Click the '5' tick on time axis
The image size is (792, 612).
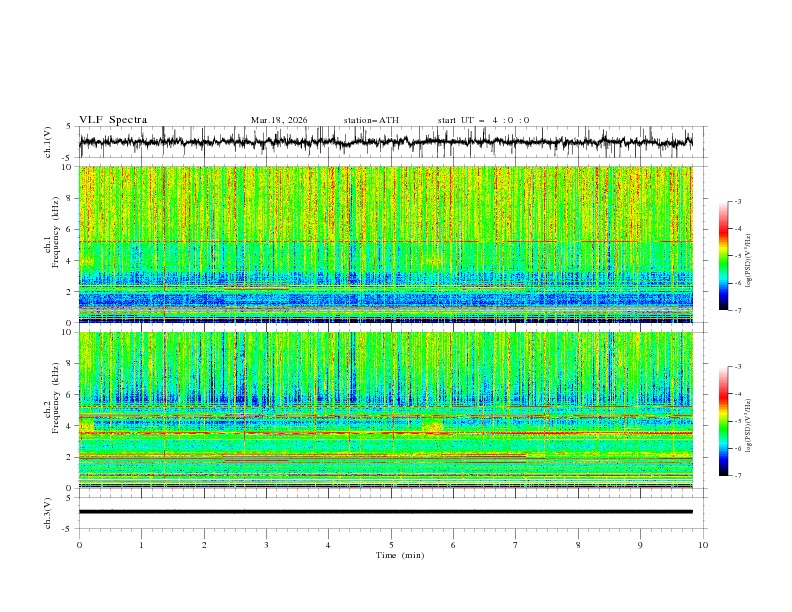(x=391, y=545)
